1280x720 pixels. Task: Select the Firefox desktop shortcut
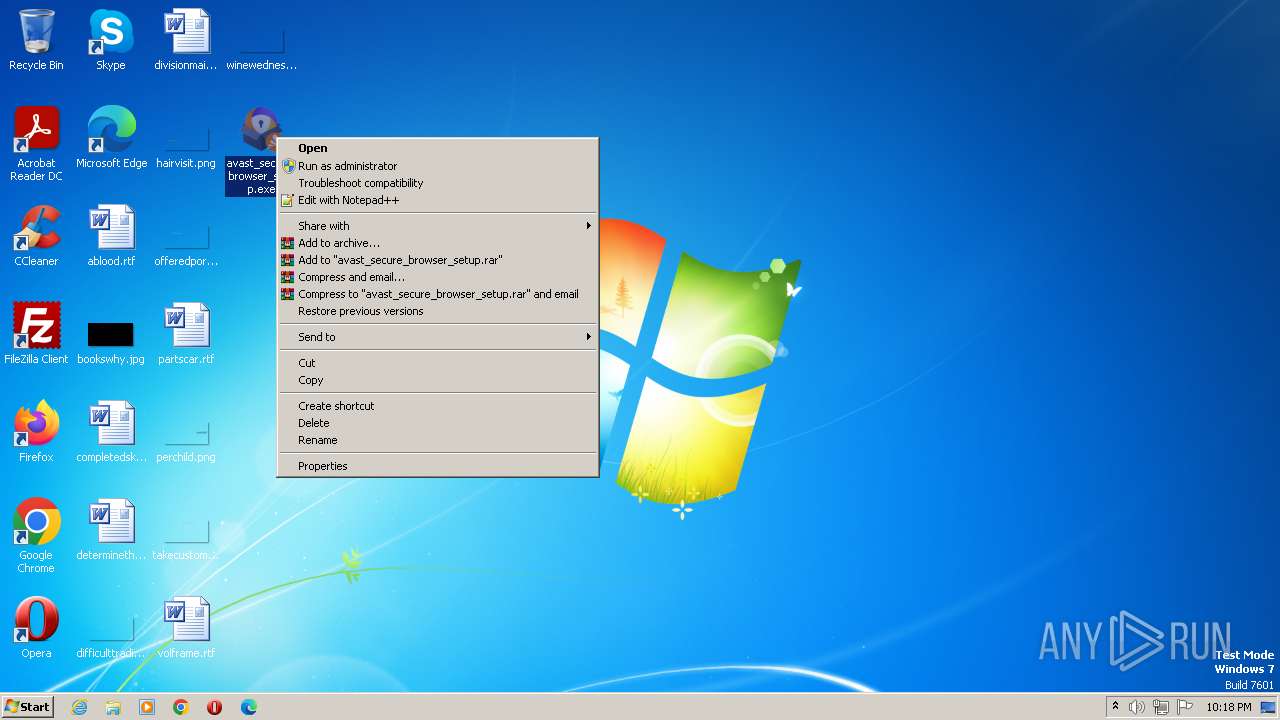tap(36, 432)
